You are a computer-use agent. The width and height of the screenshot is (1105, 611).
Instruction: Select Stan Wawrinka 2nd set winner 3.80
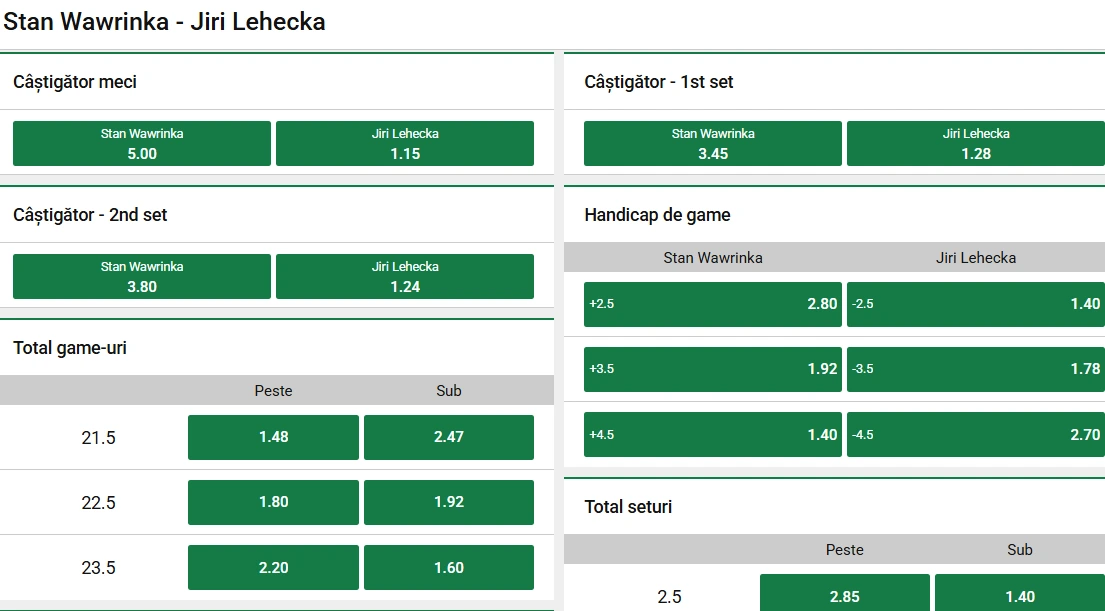(142, 277)
